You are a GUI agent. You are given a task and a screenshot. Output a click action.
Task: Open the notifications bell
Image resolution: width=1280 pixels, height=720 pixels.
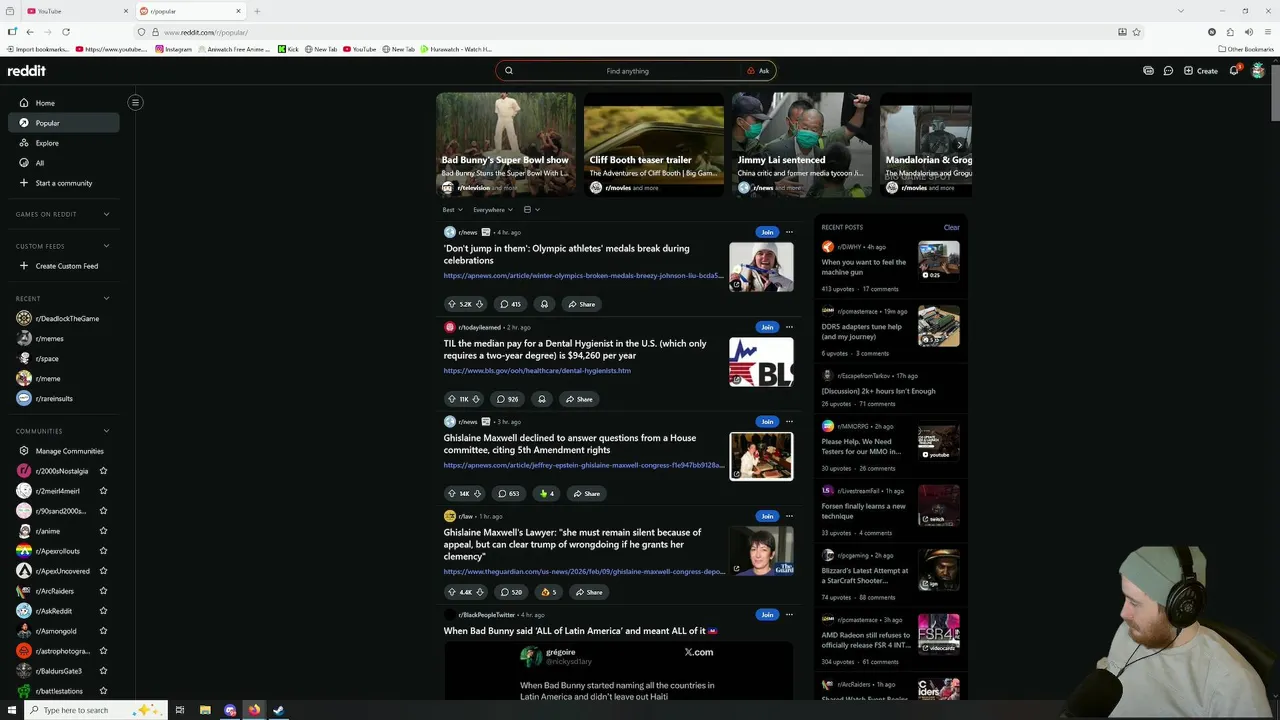pos(1234,71)
